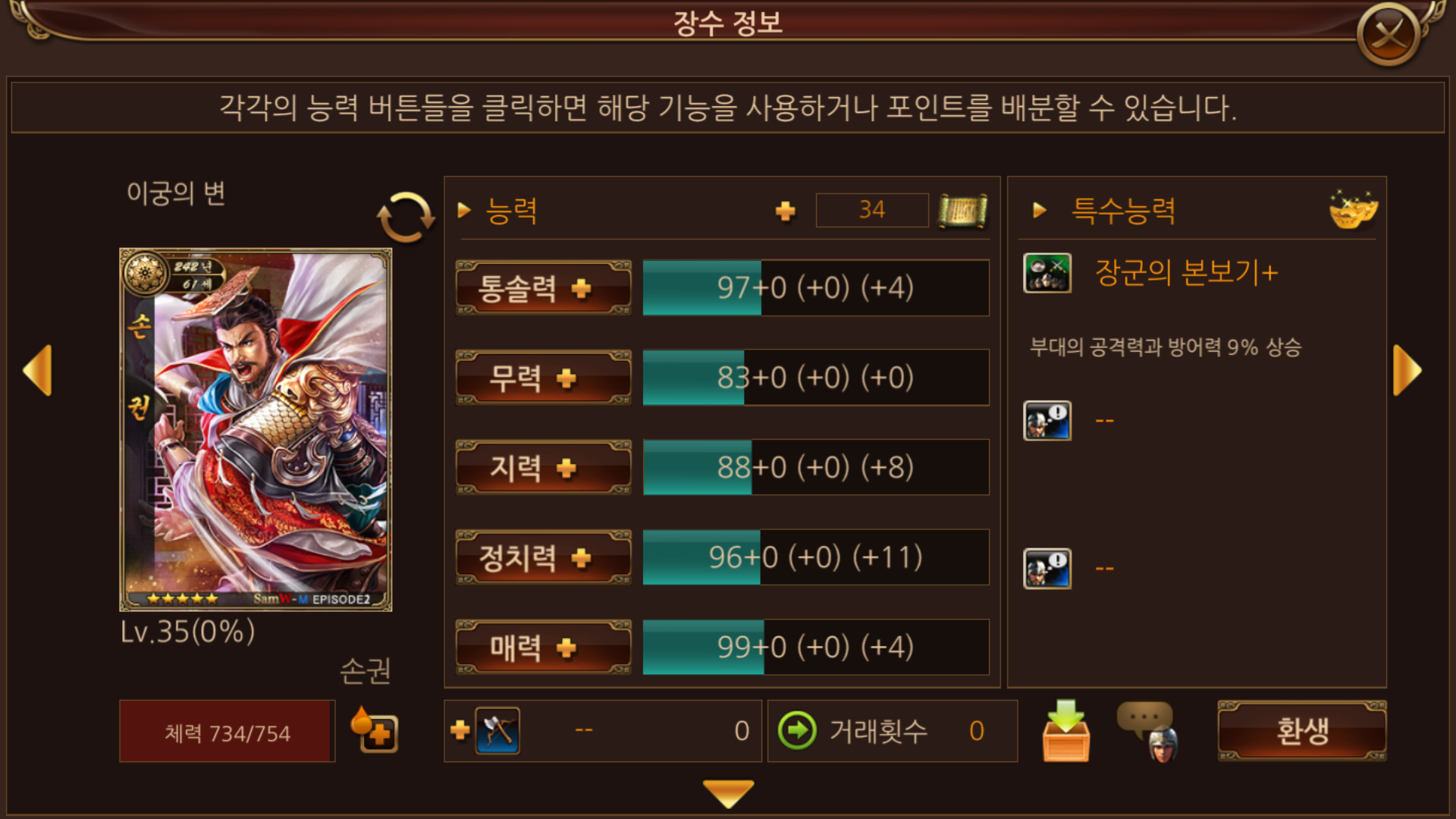Open the 장군의 본보기+ skill icon
1456x819 pixels.
[1047, 273]
